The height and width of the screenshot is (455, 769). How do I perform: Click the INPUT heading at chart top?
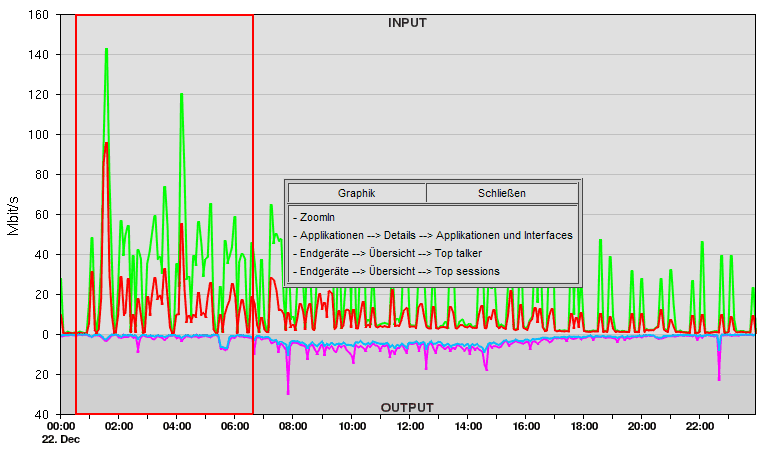coord(407,23)
